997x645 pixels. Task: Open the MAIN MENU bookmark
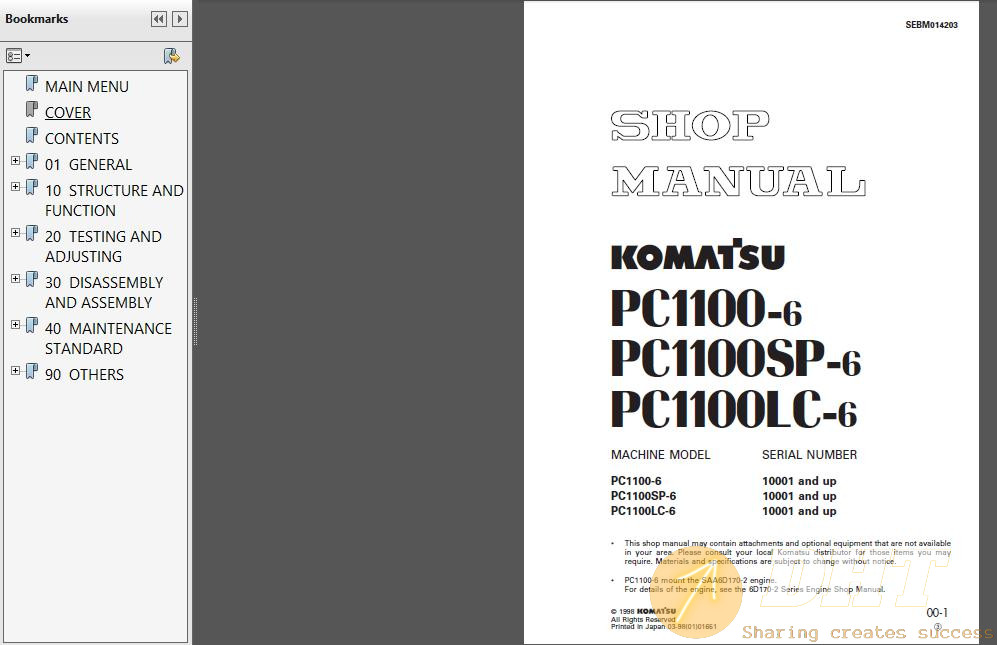click(x=86, y=87)
